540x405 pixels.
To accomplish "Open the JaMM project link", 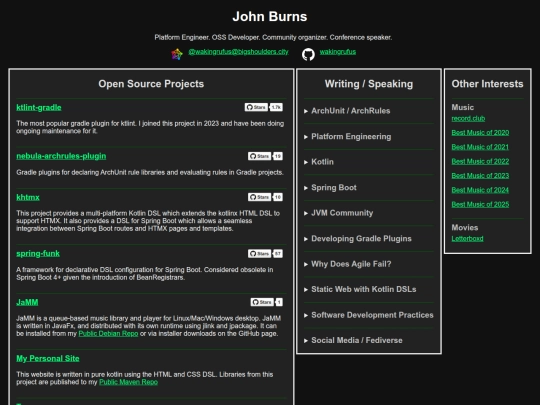I will [27, 302].
